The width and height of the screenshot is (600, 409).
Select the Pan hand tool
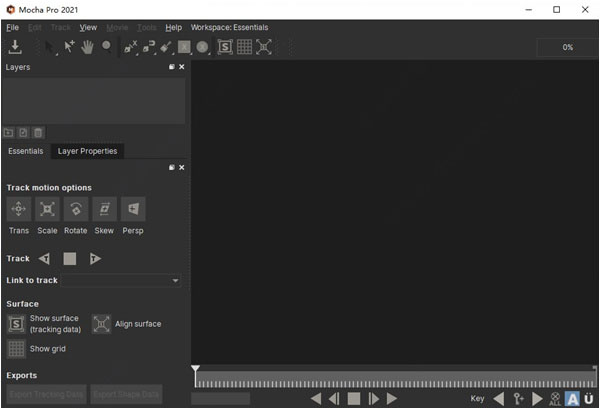pyautogui.click(x=87, y=47)
